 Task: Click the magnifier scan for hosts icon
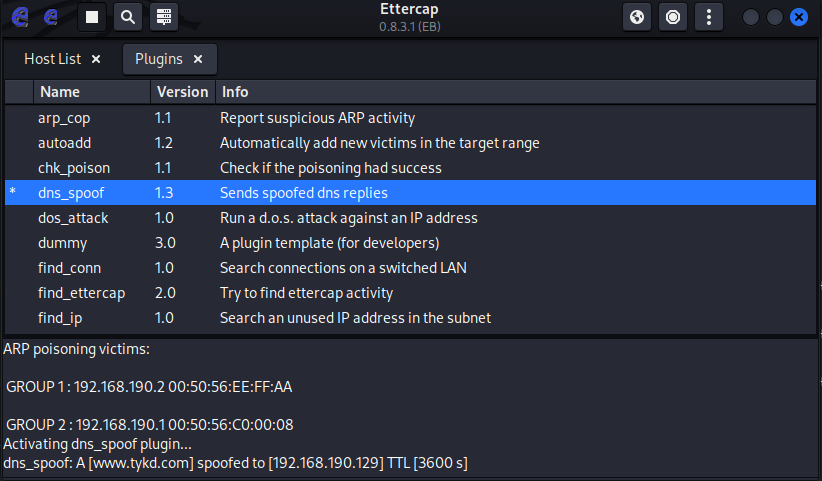click(127, 17)
